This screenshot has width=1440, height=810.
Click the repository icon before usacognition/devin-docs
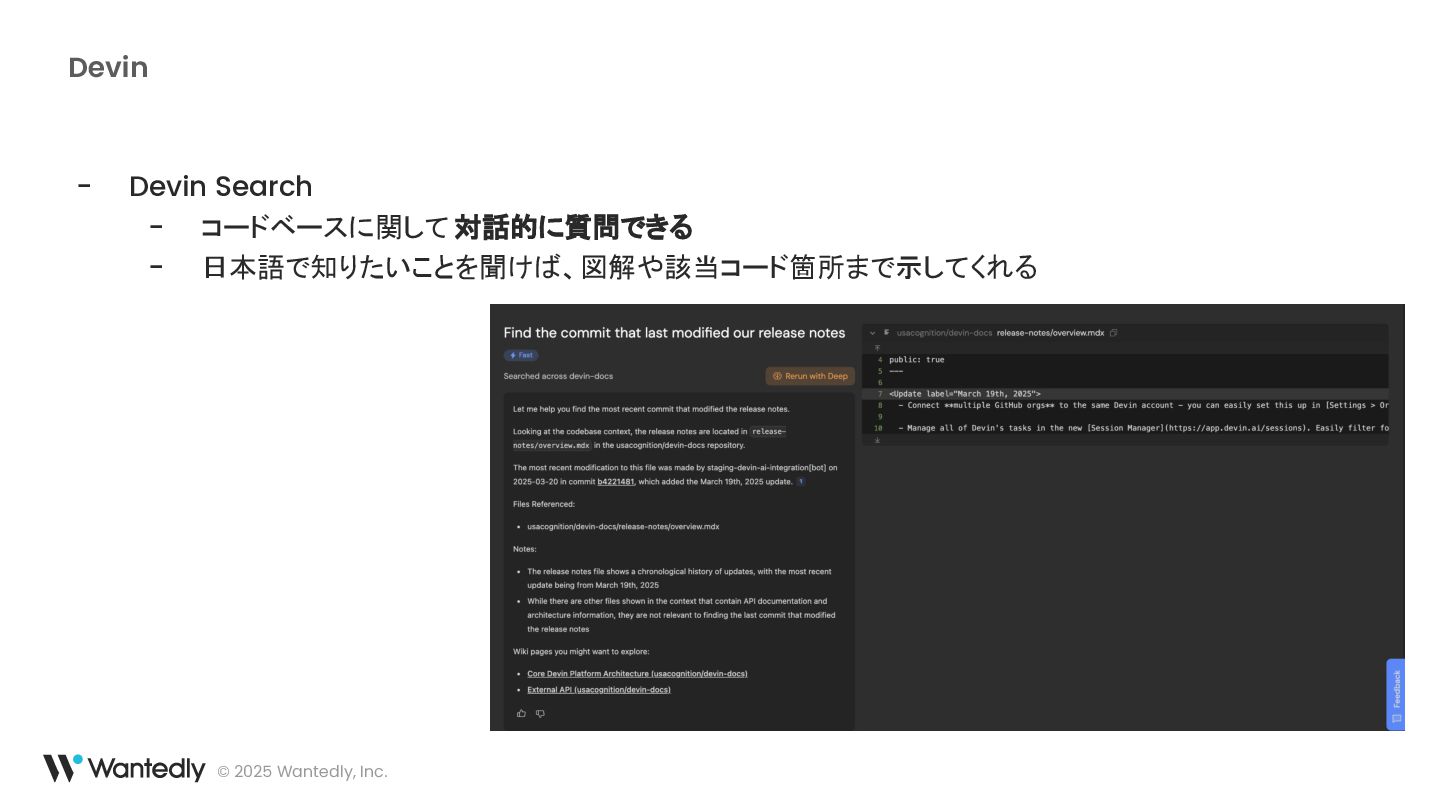click(x=887, y=333)
